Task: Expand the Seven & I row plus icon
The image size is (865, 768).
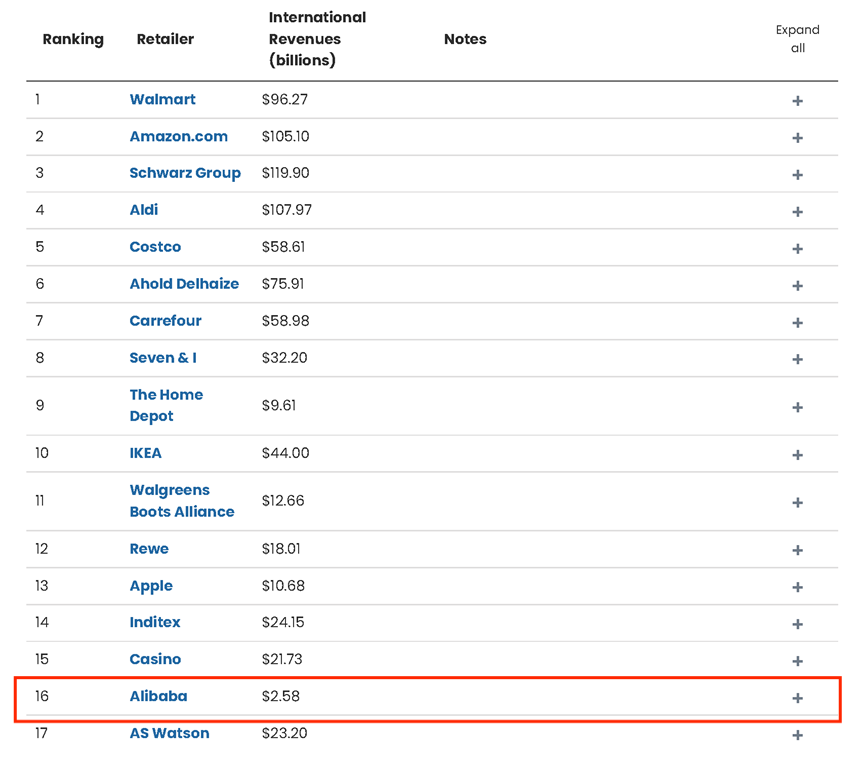Action: pyautogui.click(x=797, y=359)
